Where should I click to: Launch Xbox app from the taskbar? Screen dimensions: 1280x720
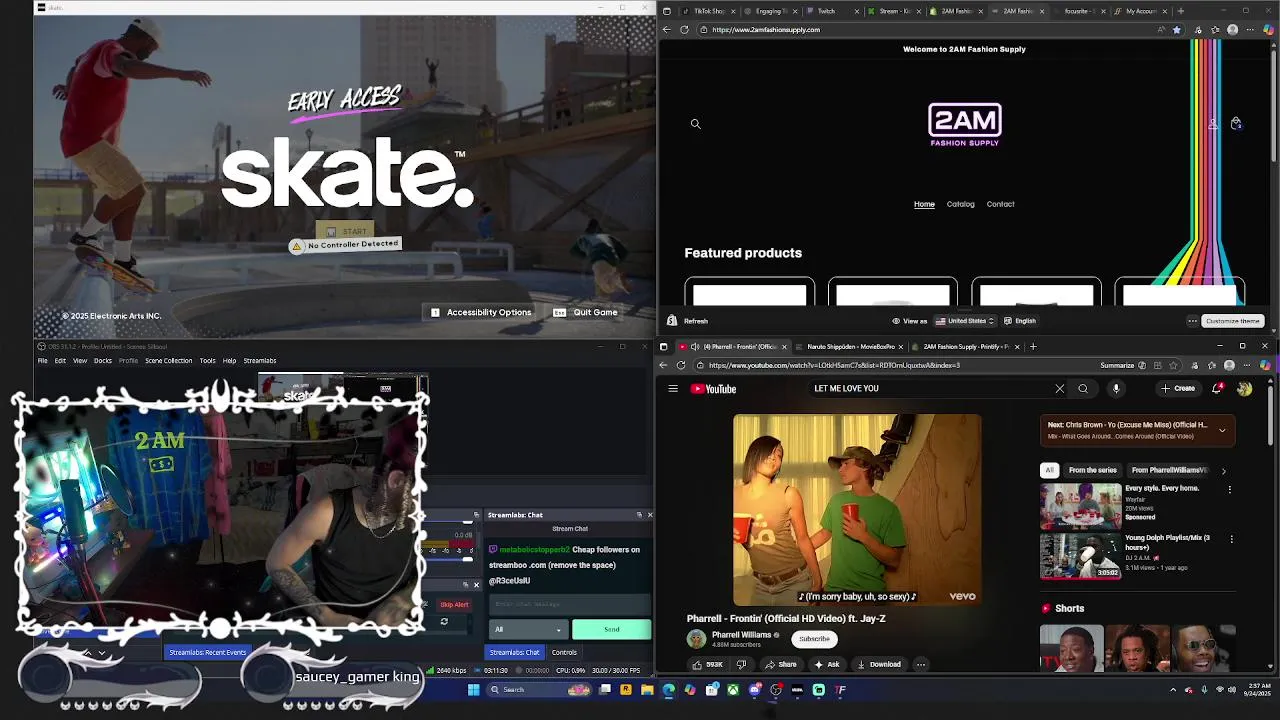[733, 689]
